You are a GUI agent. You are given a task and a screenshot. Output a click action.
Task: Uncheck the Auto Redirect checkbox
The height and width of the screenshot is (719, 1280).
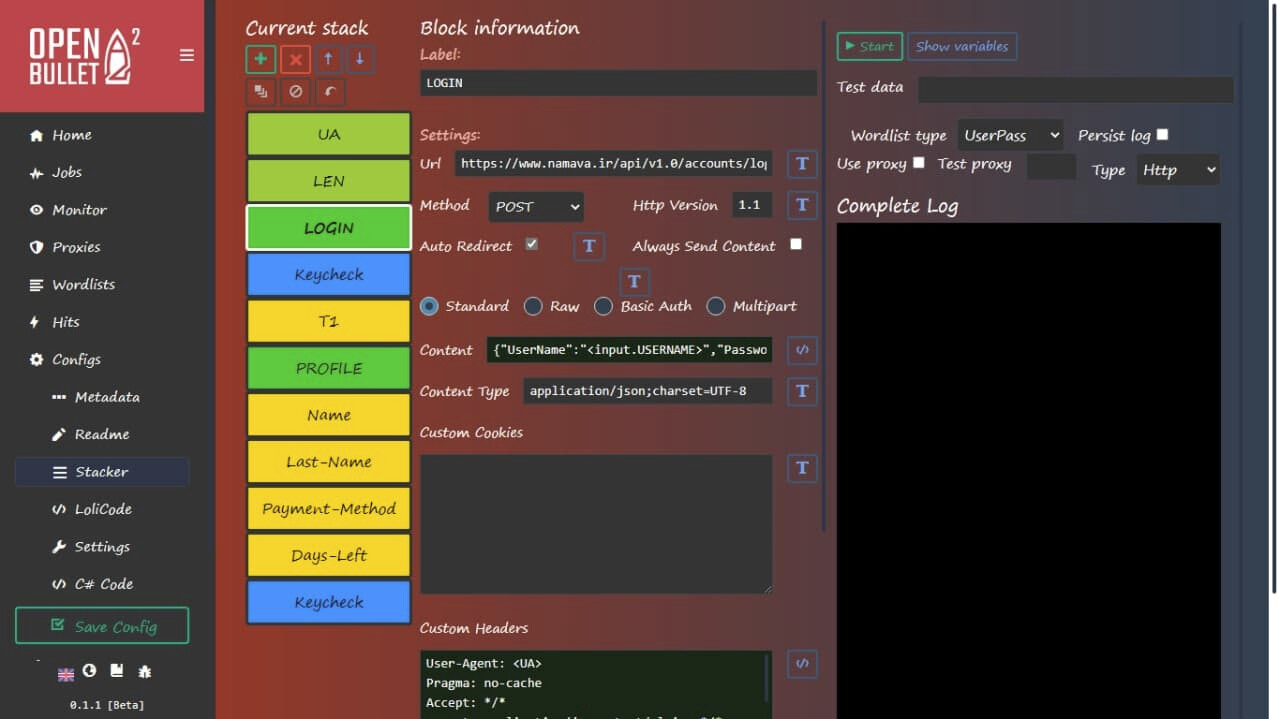pos(532,244)
